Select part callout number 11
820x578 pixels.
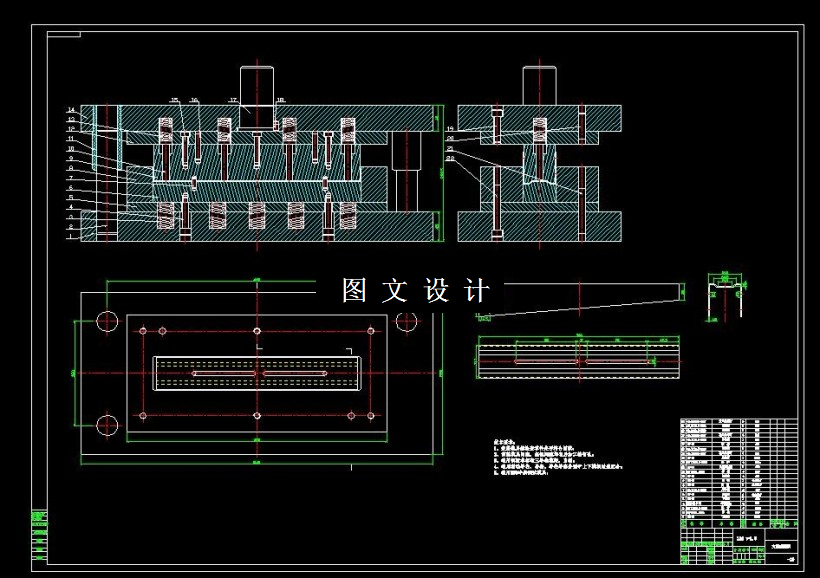click(x=71, y=139)
